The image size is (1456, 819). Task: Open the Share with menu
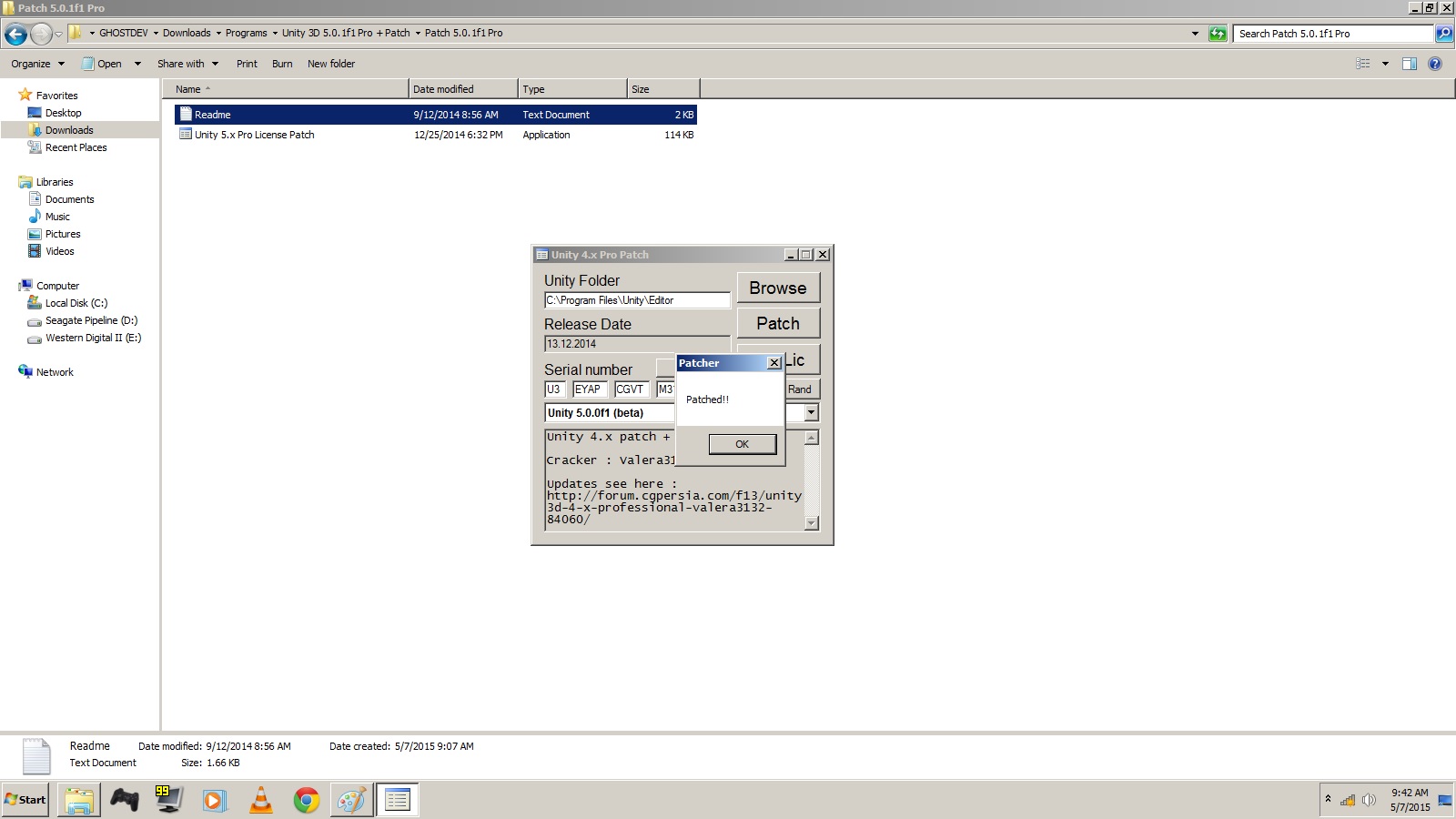coord(187,64)
